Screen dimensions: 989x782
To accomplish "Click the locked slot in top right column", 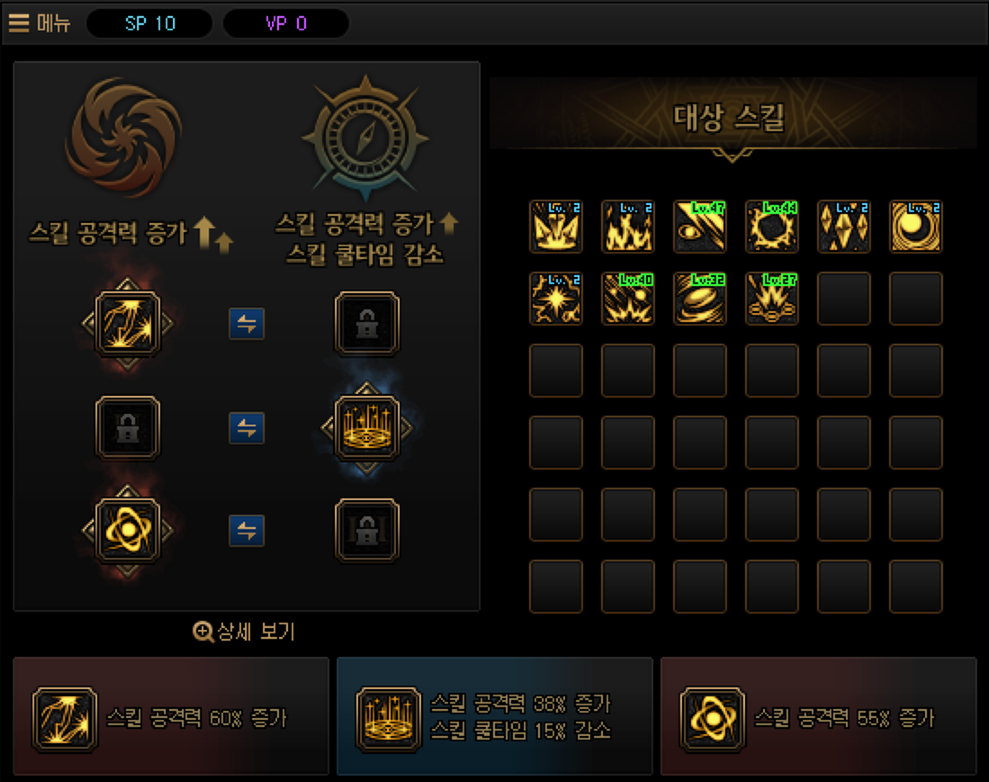I will click(367, 324).
